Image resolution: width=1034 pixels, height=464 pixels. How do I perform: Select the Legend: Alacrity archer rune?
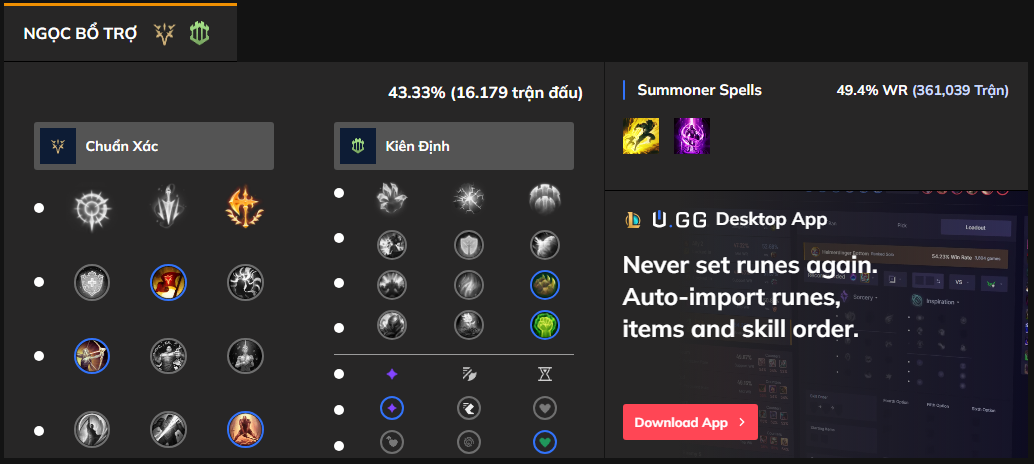[x=92, y=355]
